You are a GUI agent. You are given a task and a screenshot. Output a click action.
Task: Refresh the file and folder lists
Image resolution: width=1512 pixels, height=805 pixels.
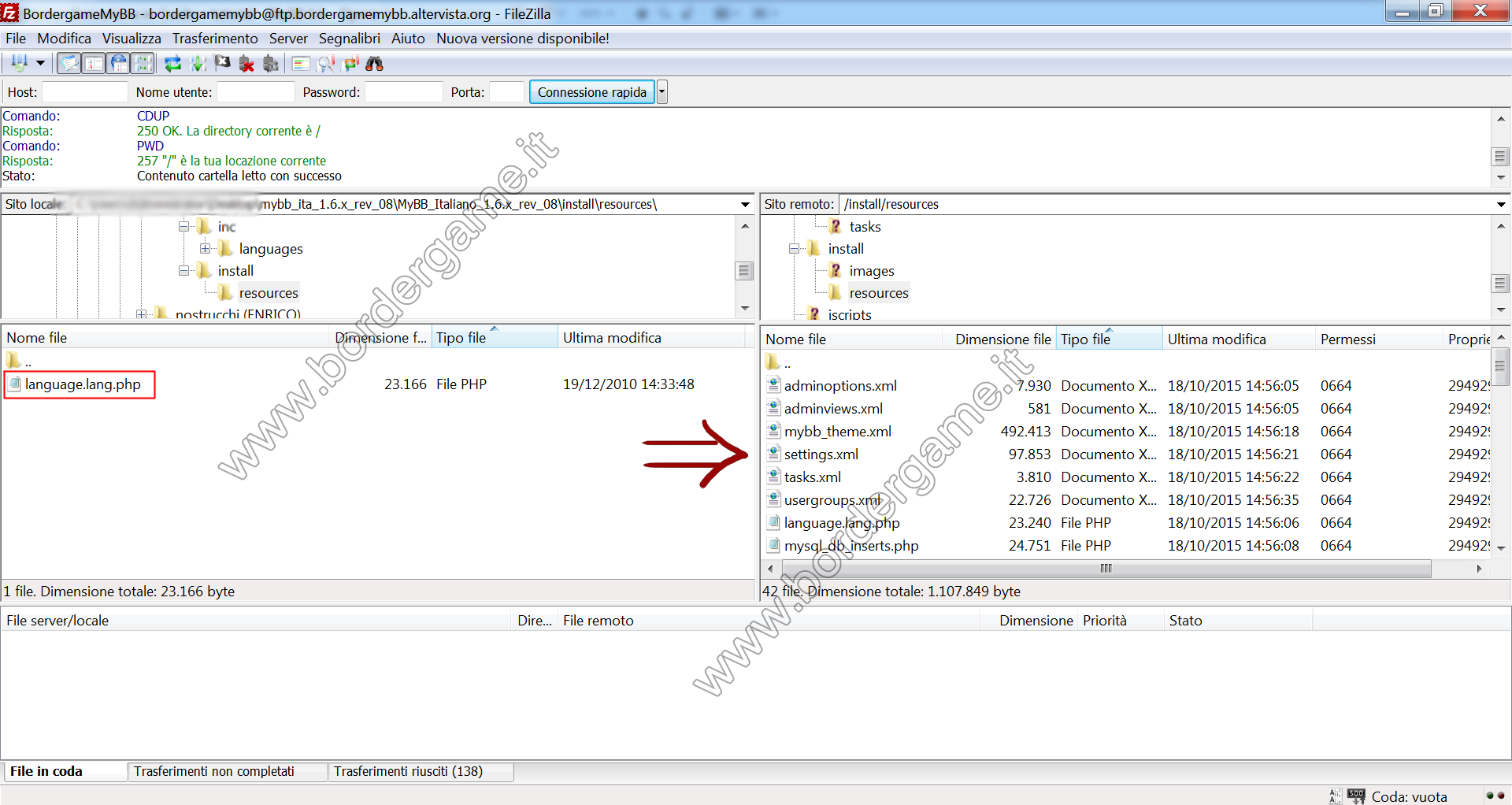coord(172,64)
